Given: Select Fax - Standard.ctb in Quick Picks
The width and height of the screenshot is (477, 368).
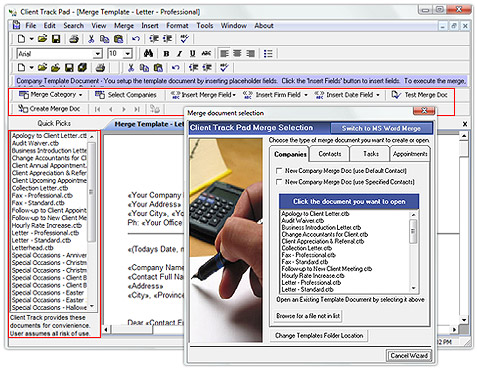Looking at the screenshot, I should tap(38, 203).
